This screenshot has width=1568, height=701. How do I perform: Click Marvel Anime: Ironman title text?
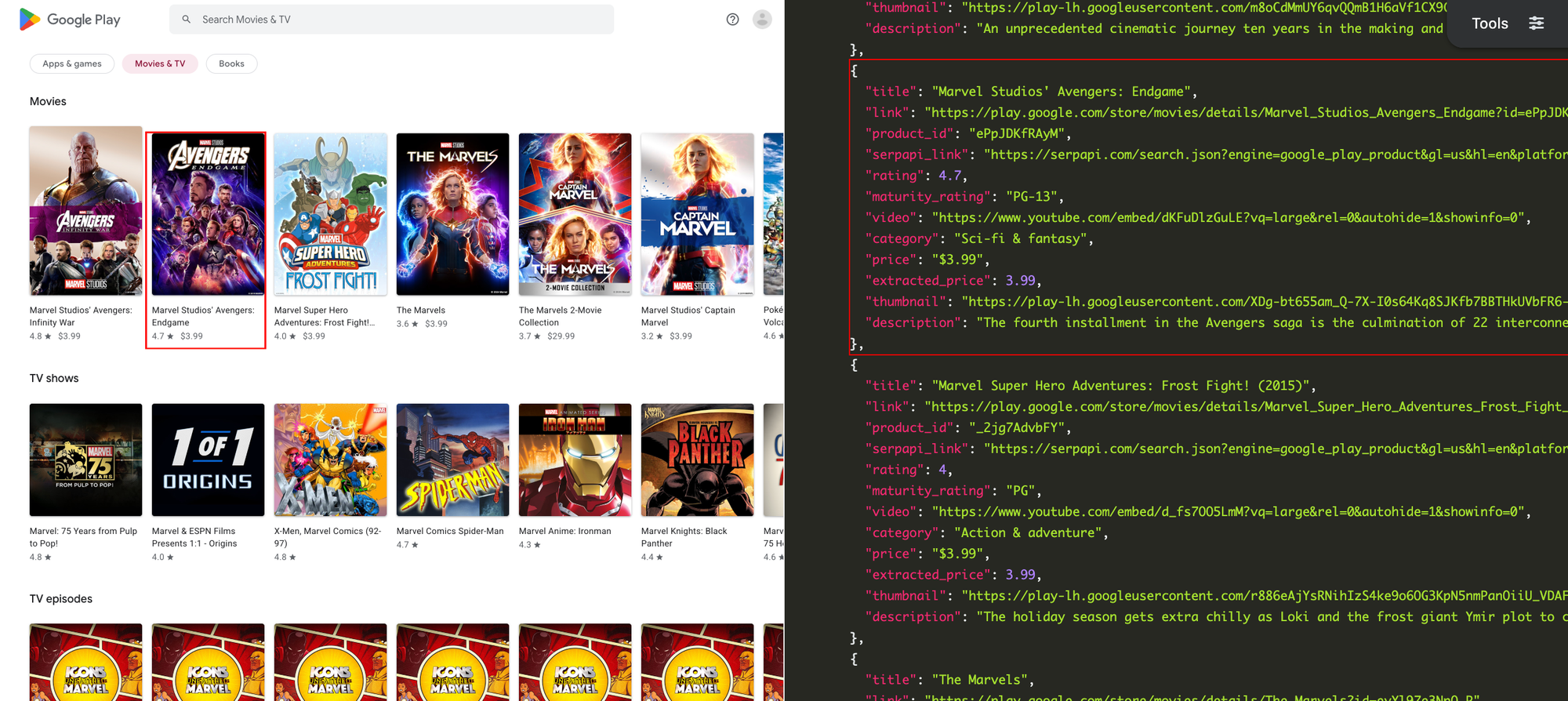coord(565,532)
